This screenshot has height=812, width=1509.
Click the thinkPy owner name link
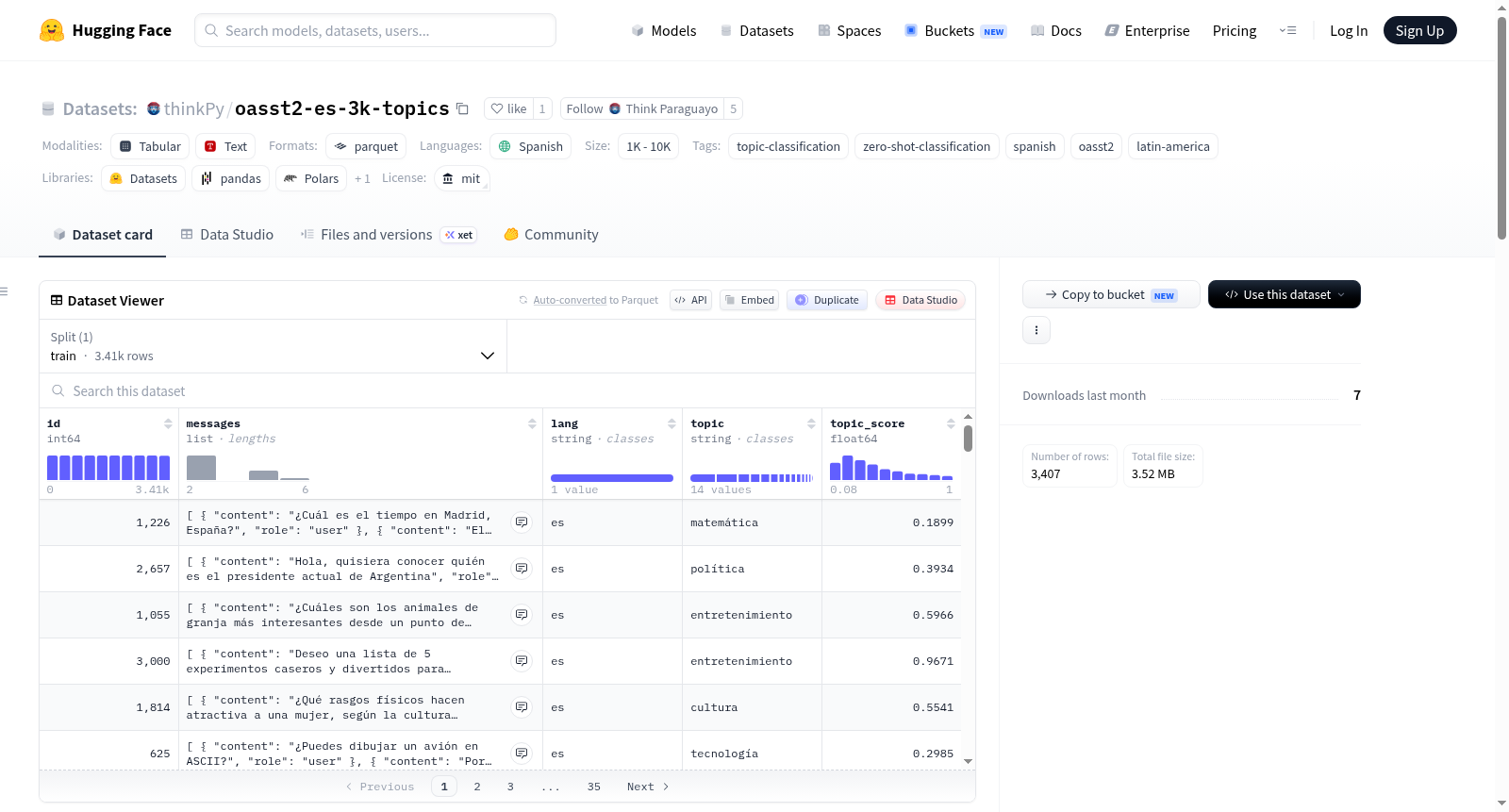(194, 108)
